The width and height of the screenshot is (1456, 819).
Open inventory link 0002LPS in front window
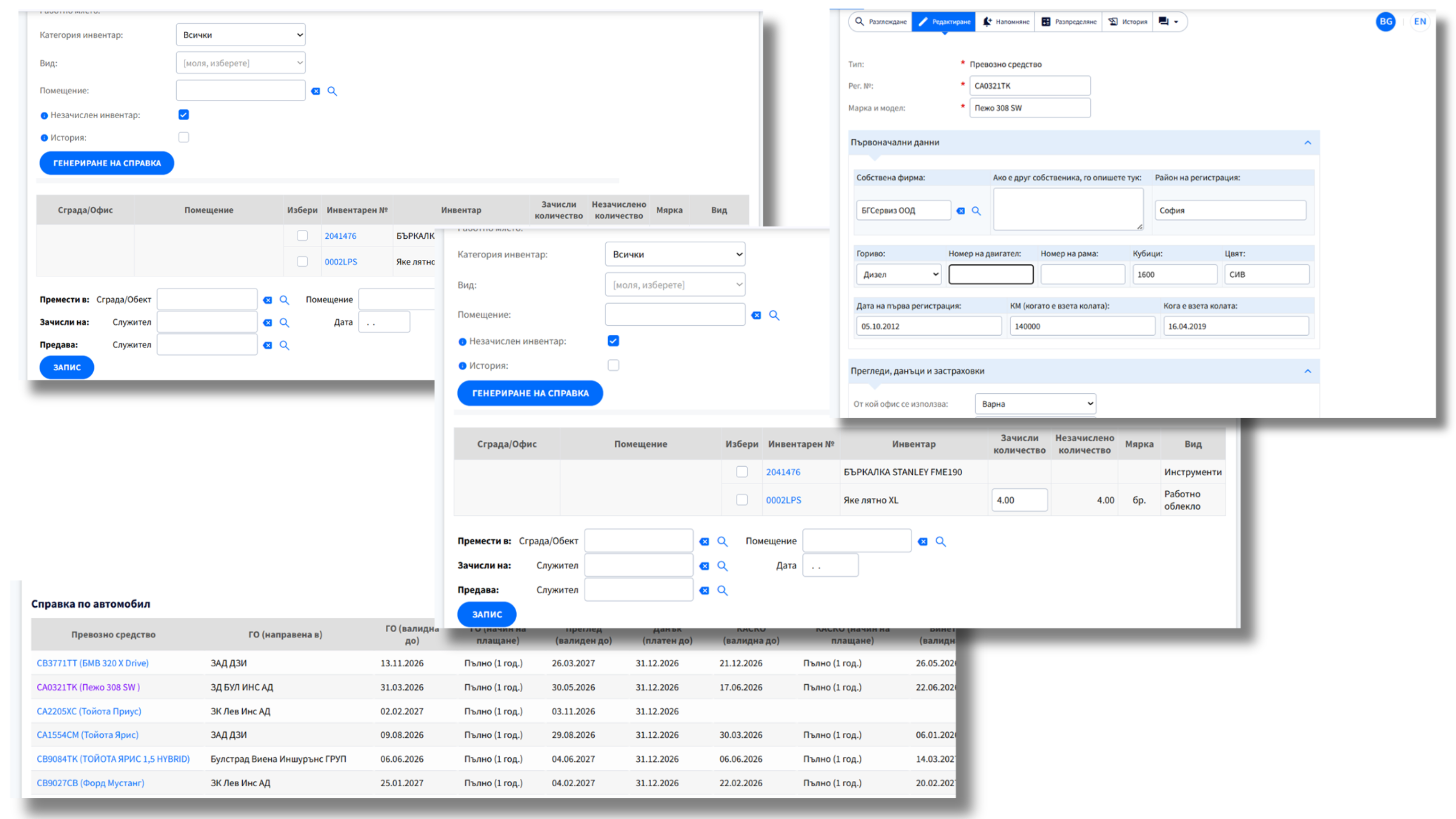pyautogui.click(x=783, y=500)
